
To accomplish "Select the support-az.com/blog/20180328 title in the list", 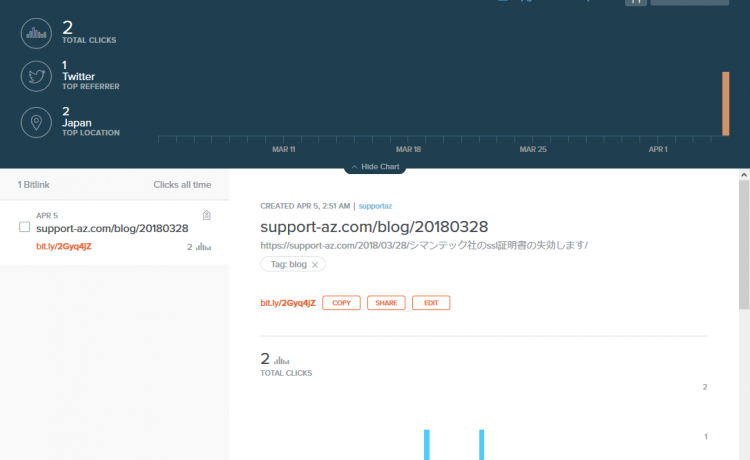I will point(112,229).
